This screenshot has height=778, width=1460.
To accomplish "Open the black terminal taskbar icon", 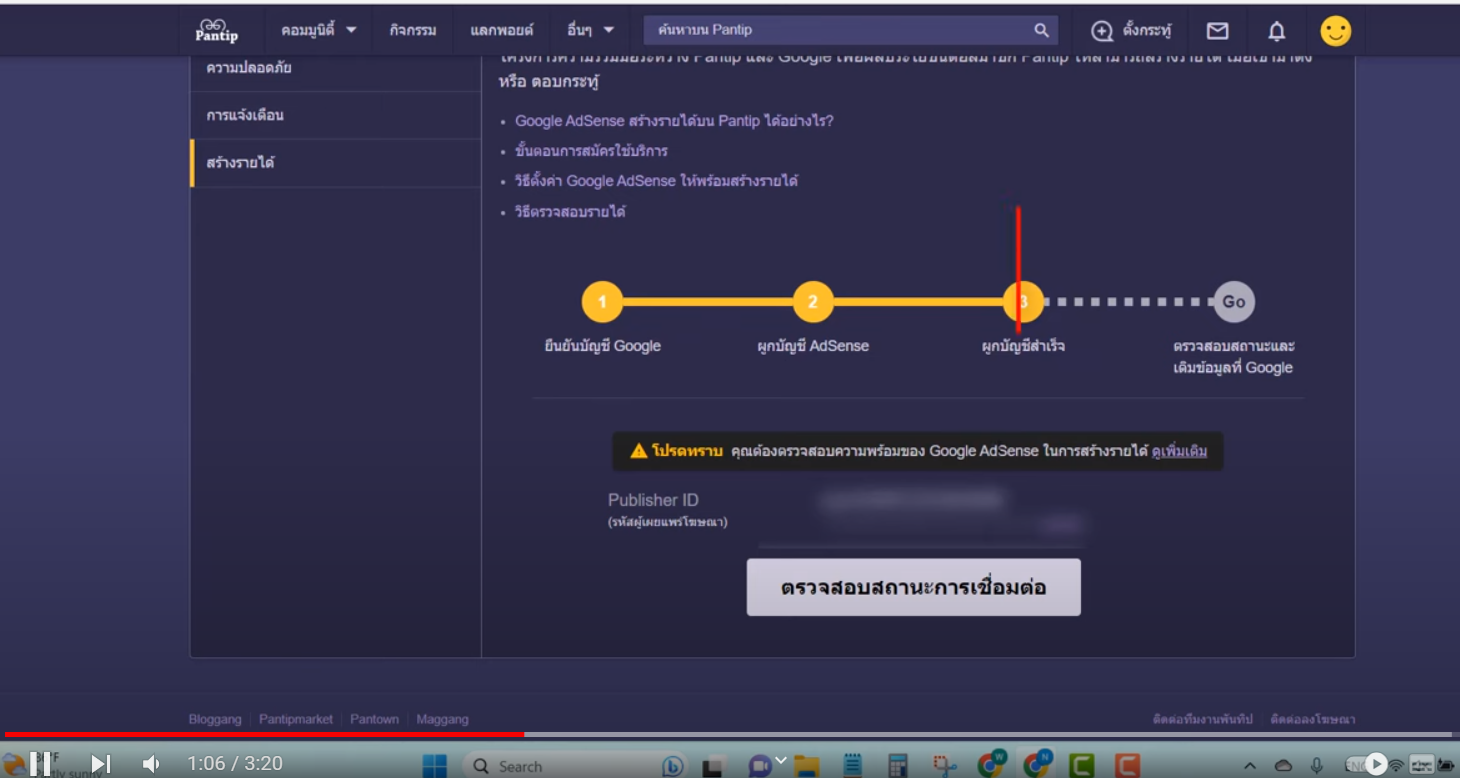I will coord(713,766).
